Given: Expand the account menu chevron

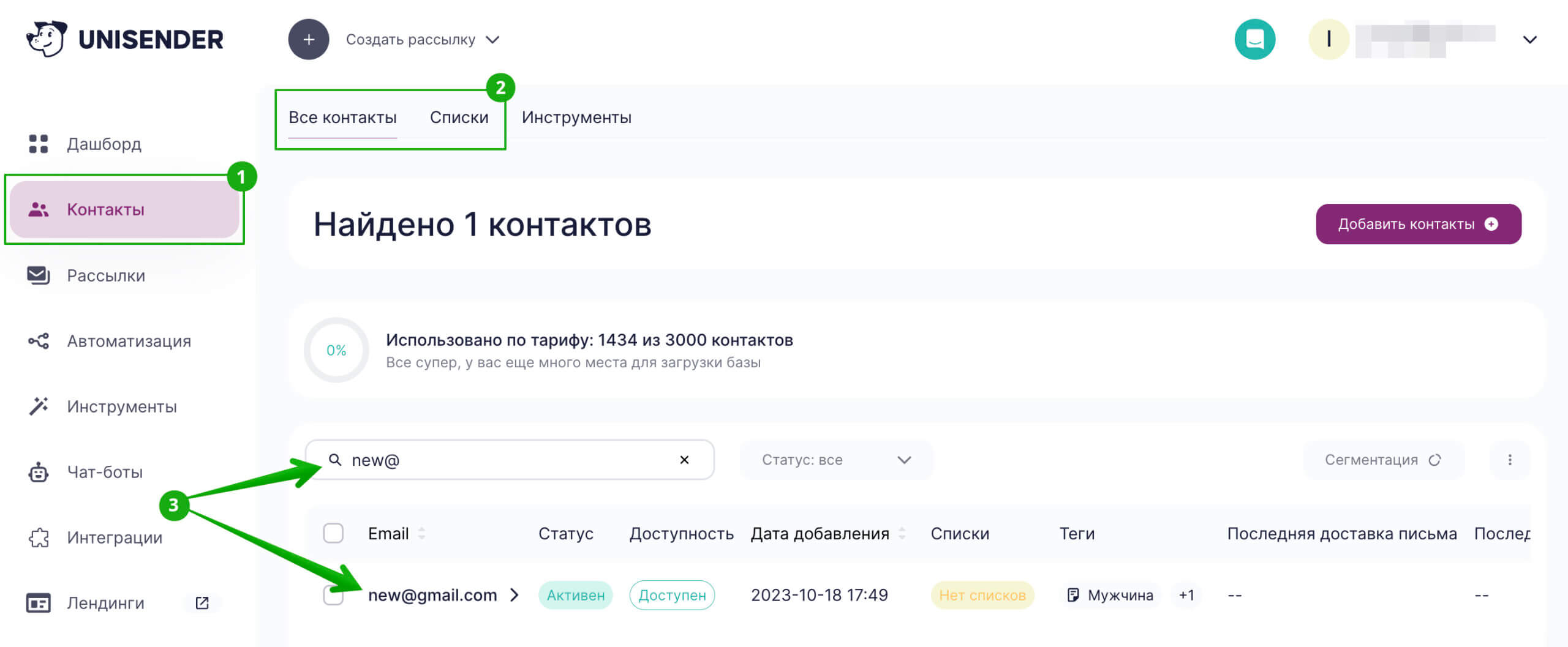Looking at the screenshot, I should (x=1529, y=40).
